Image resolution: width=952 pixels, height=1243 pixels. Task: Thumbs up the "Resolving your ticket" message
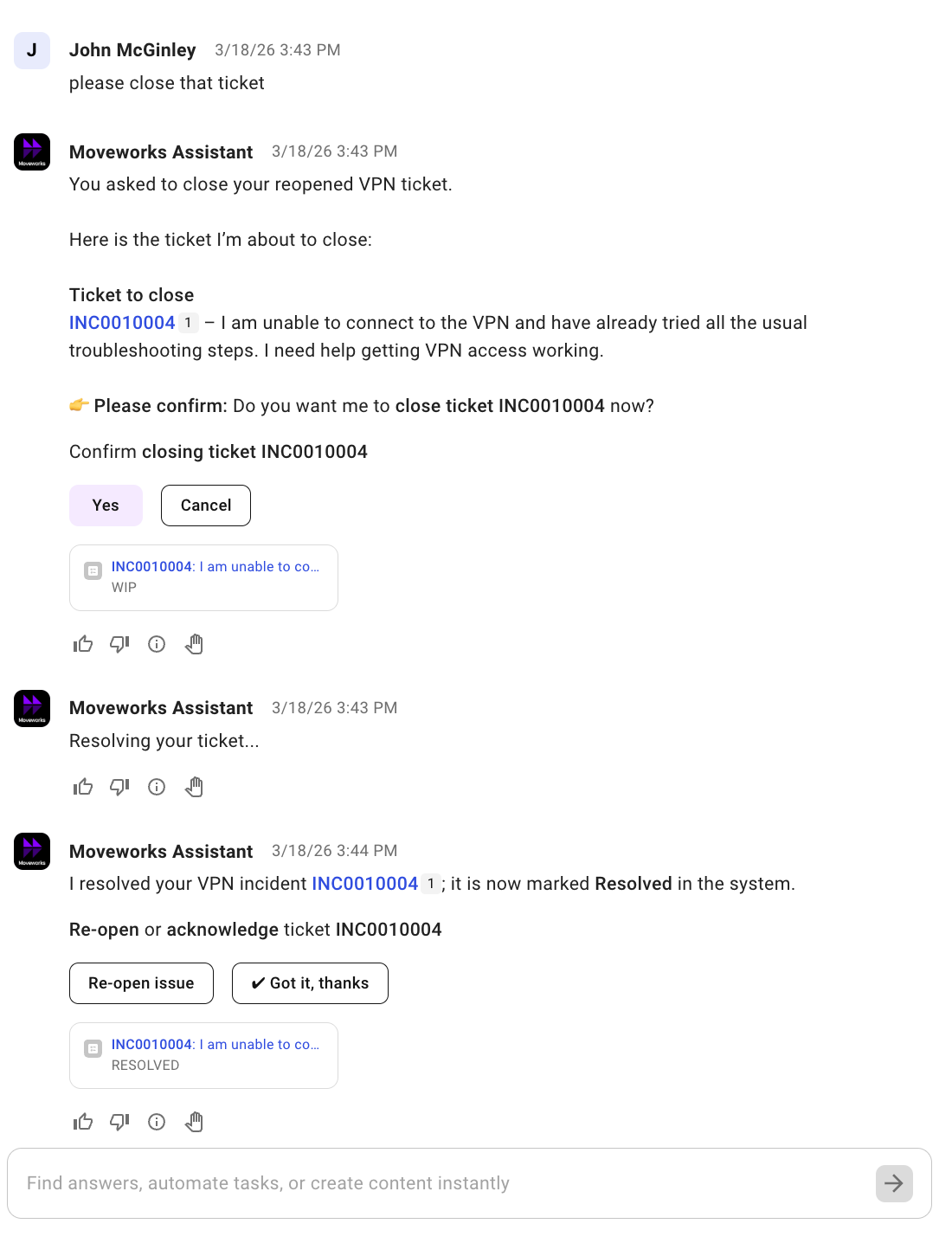[x=83, y=787]
